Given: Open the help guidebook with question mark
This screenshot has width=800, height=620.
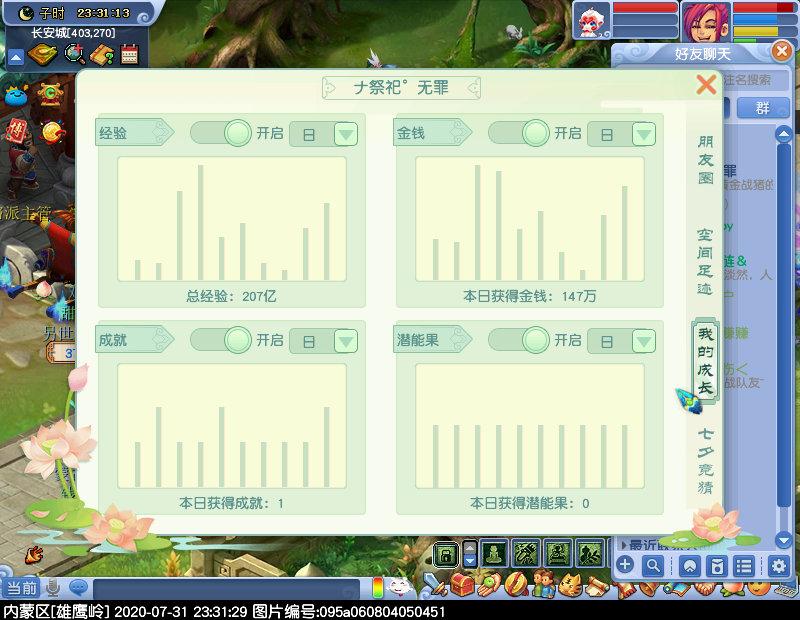Looking at the screenshot, I should tap(103, 55).
